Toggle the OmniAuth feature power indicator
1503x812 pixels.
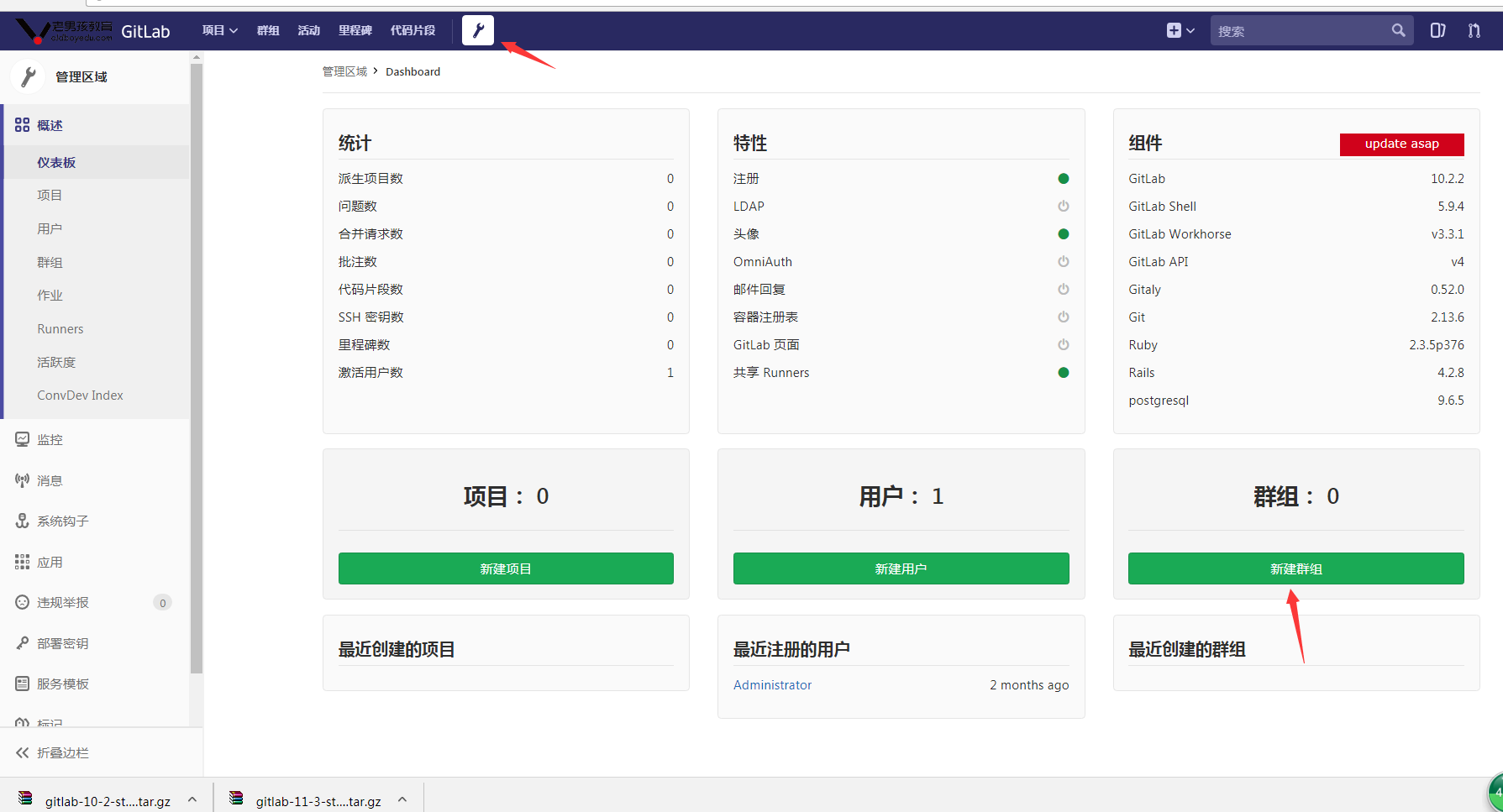1063,261
